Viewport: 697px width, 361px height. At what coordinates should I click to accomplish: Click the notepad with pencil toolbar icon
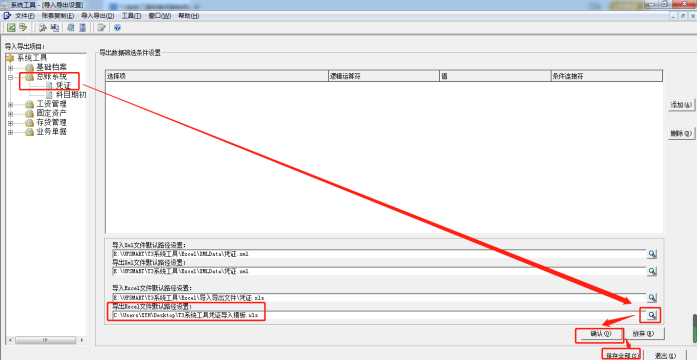101,28
